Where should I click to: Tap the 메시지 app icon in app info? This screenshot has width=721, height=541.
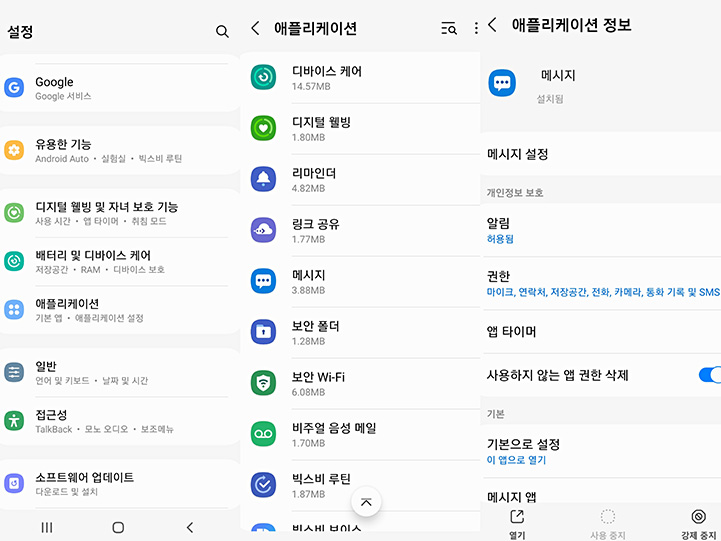[502, 83]
